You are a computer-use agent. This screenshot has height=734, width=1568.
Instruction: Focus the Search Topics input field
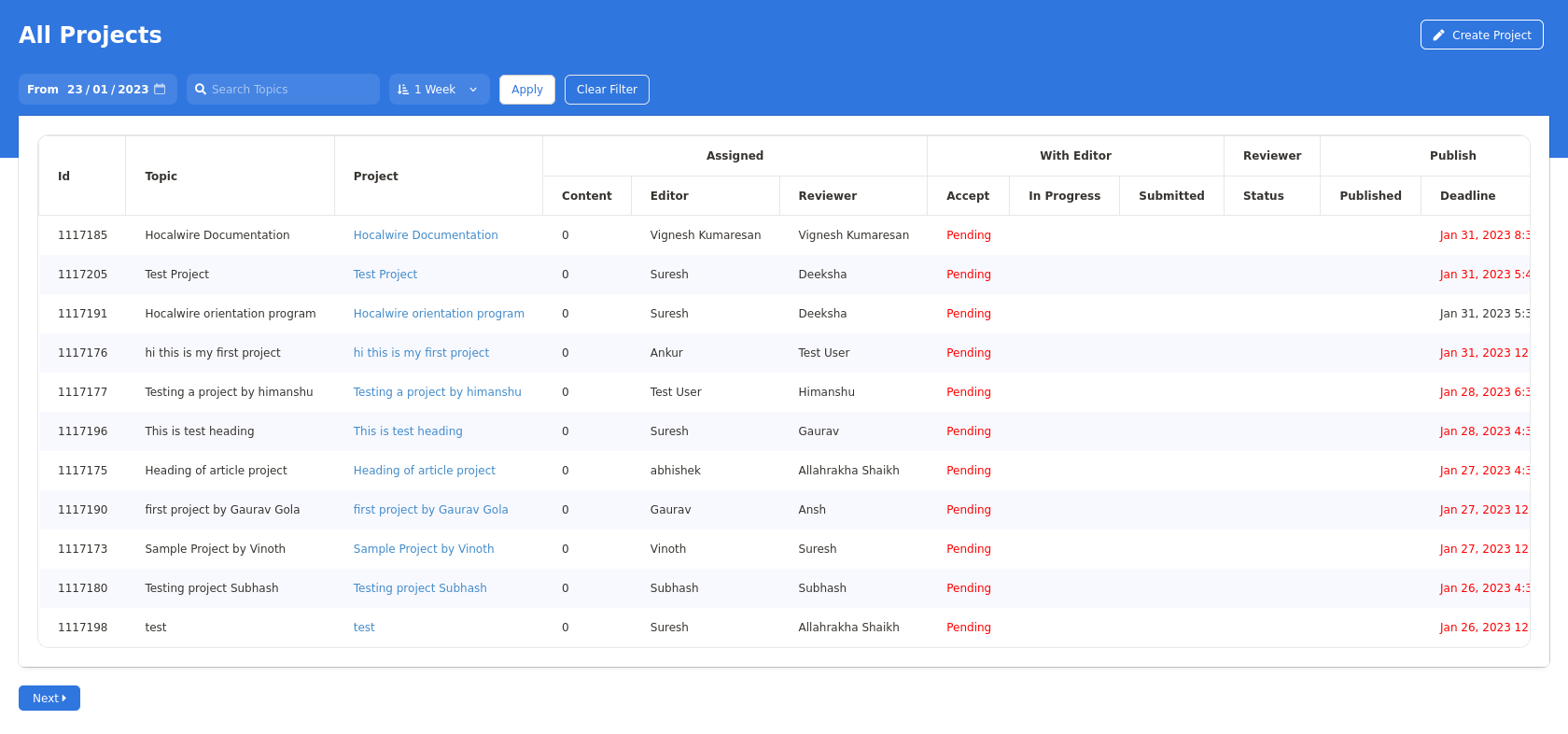click(x=289, y=90)
